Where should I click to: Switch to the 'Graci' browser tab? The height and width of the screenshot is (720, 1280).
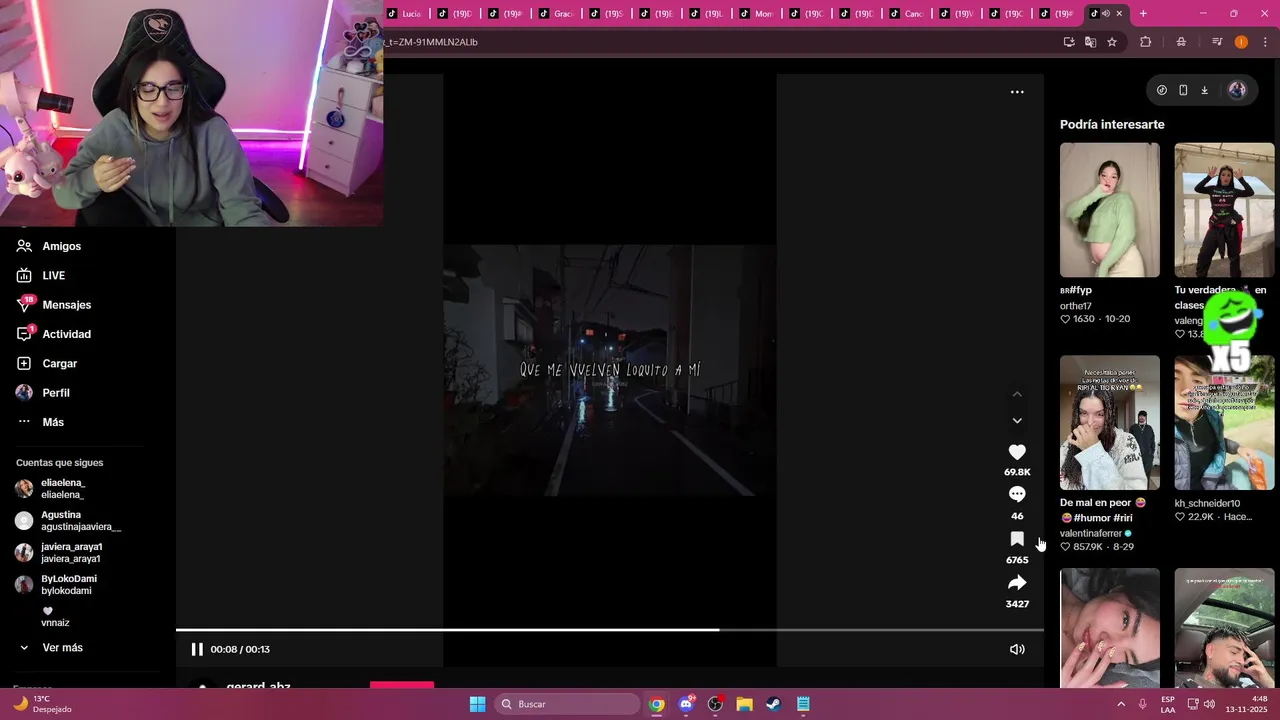(557, 14)
